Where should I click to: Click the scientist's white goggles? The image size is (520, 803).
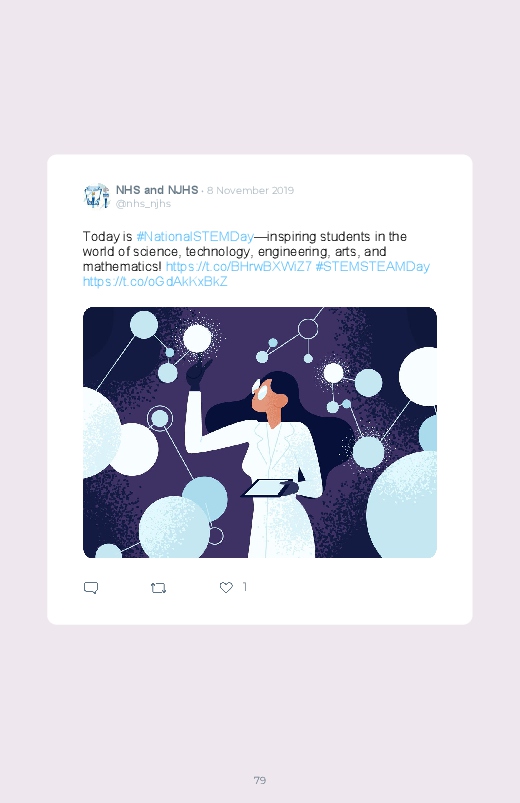click(x=260, y=390)
